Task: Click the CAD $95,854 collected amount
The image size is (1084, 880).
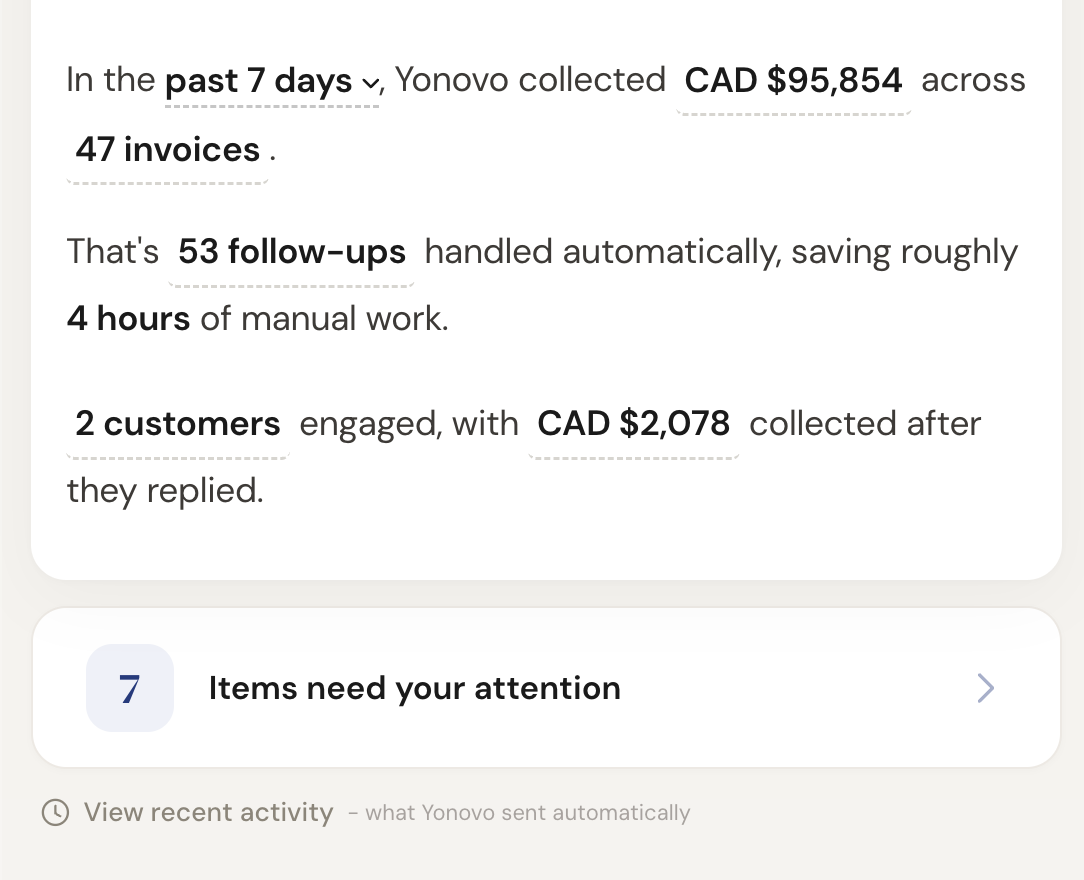Action: pyautogui.click(x=792, y=80)
